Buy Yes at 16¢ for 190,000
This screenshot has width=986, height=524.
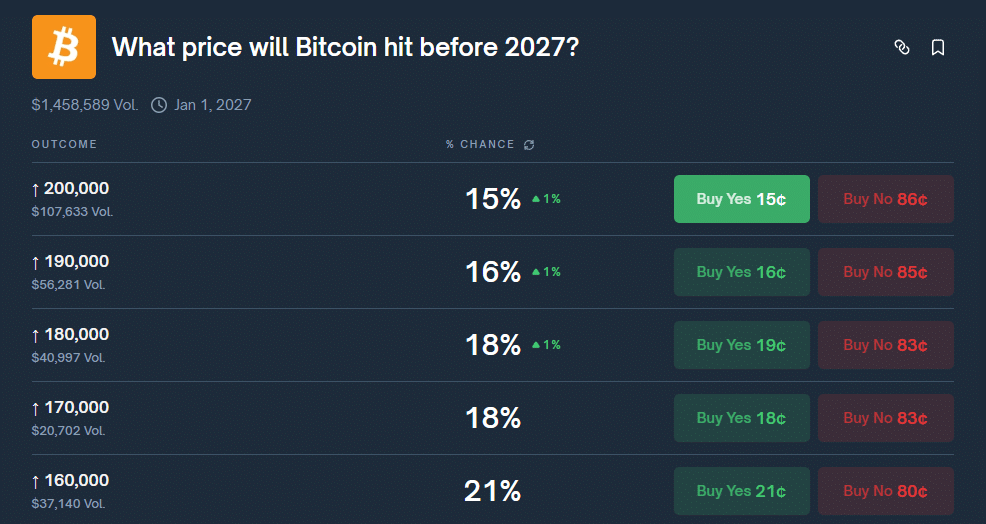pos(741,272)
